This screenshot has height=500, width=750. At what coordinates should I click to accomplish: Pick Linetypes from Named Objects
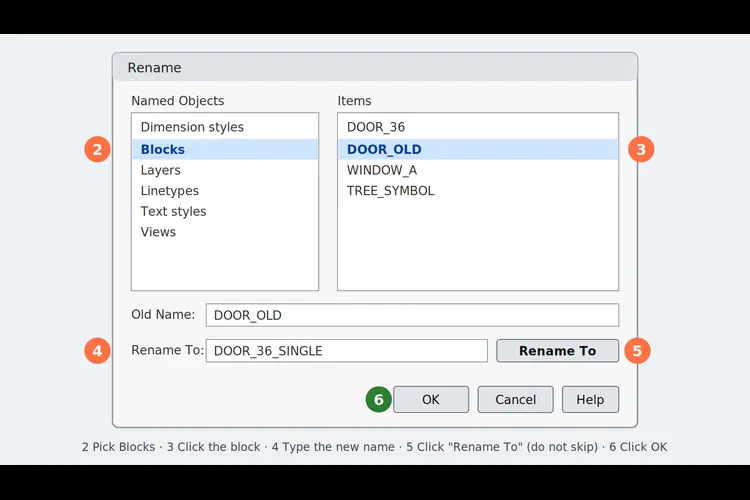point(225,191)
